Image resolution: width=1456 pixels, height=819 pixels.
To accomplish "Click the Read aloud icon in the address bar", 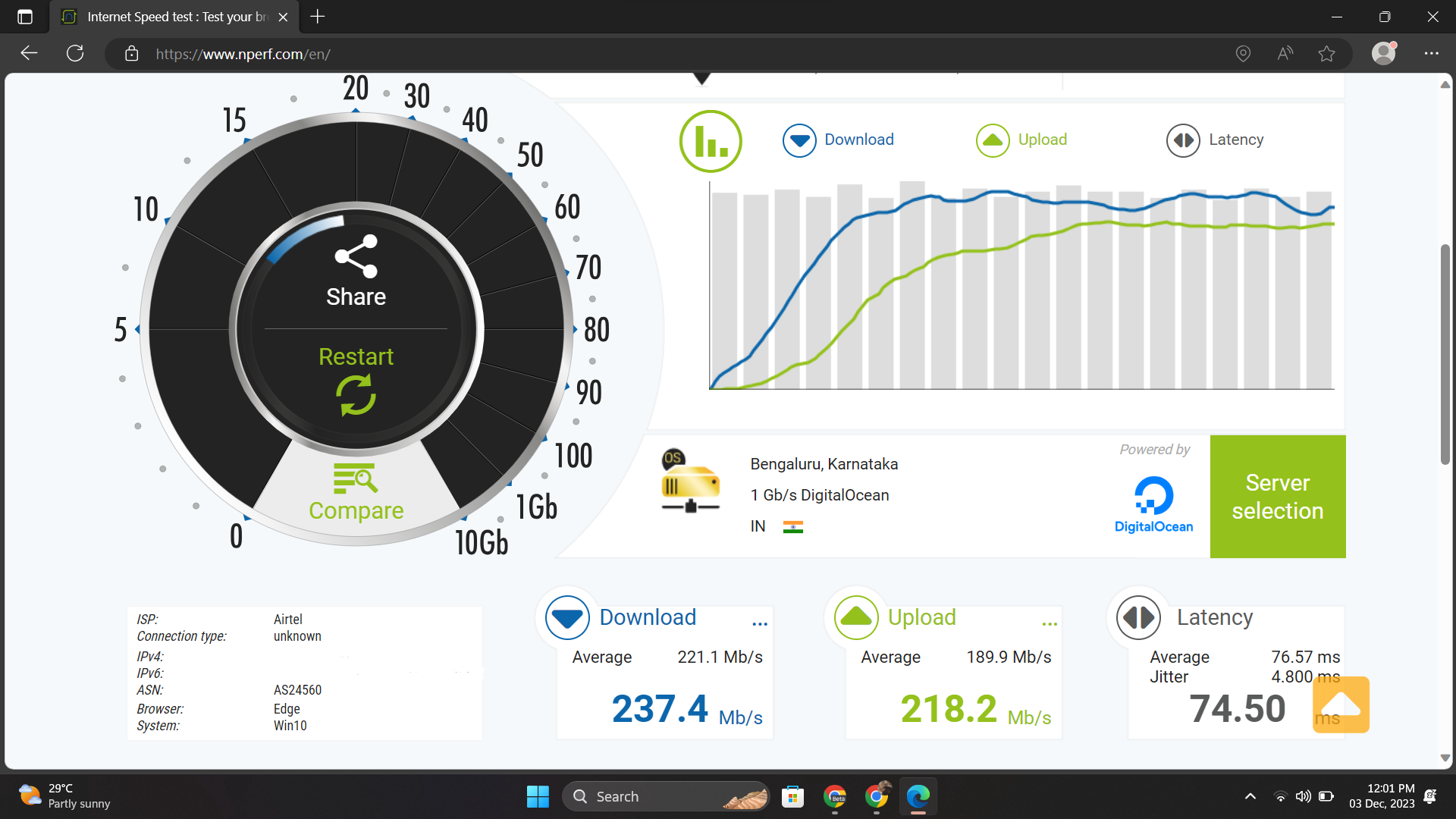I will [x=1285, y=54].
